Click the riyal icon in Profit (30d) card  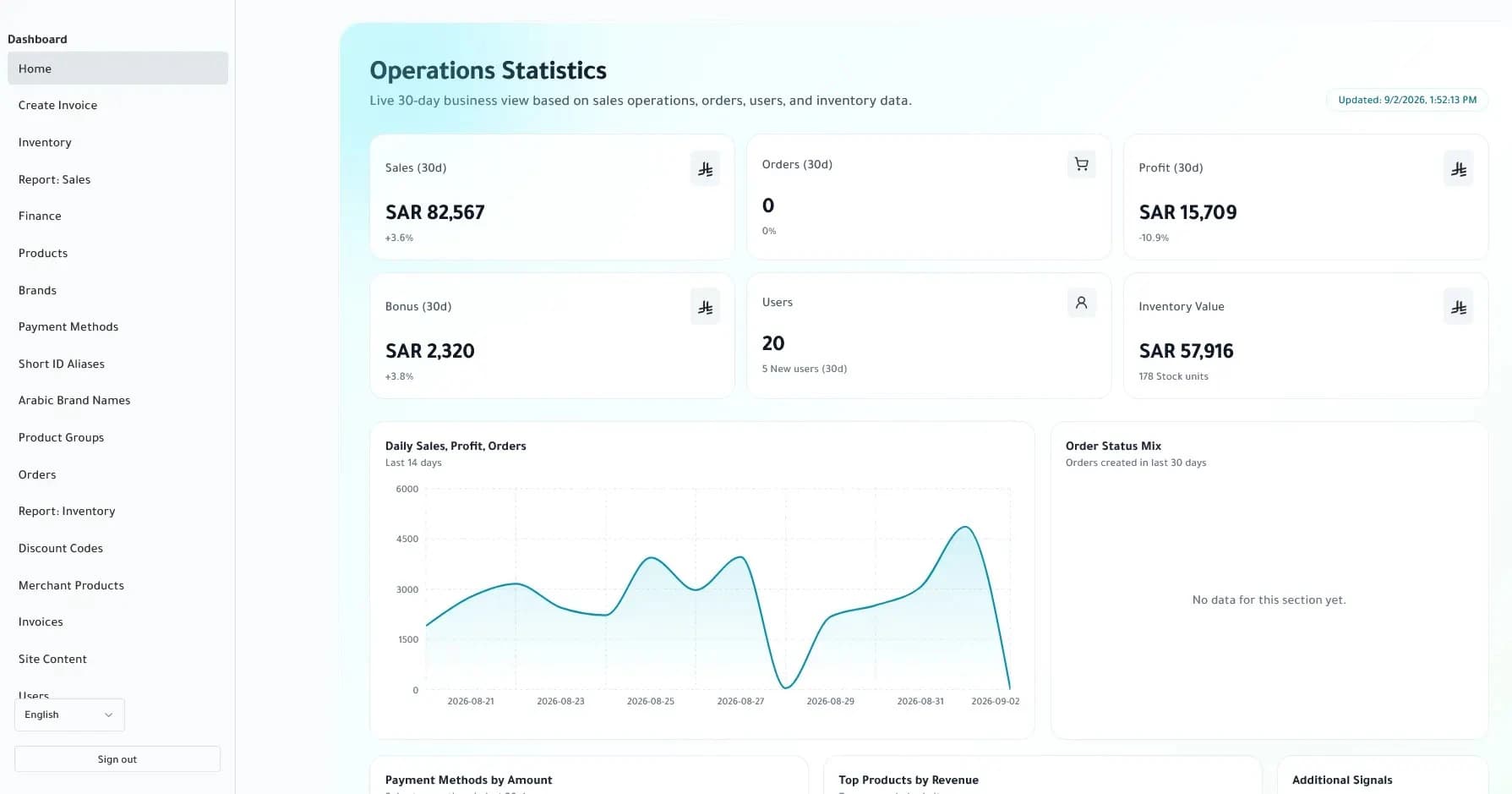tap(1458, 169)
